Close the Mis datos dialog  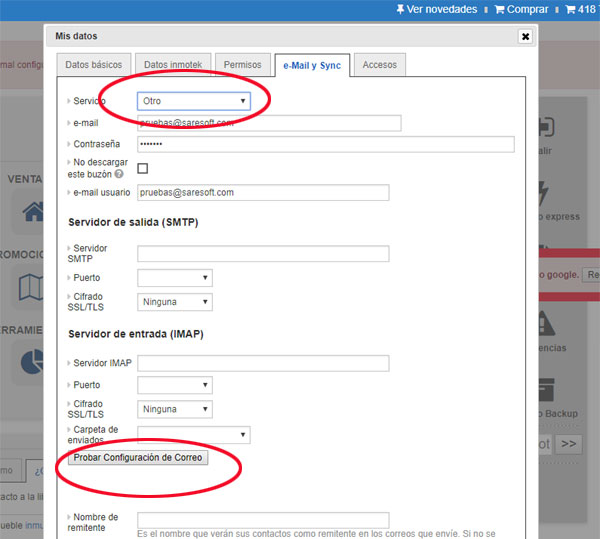tap(525, 36)
